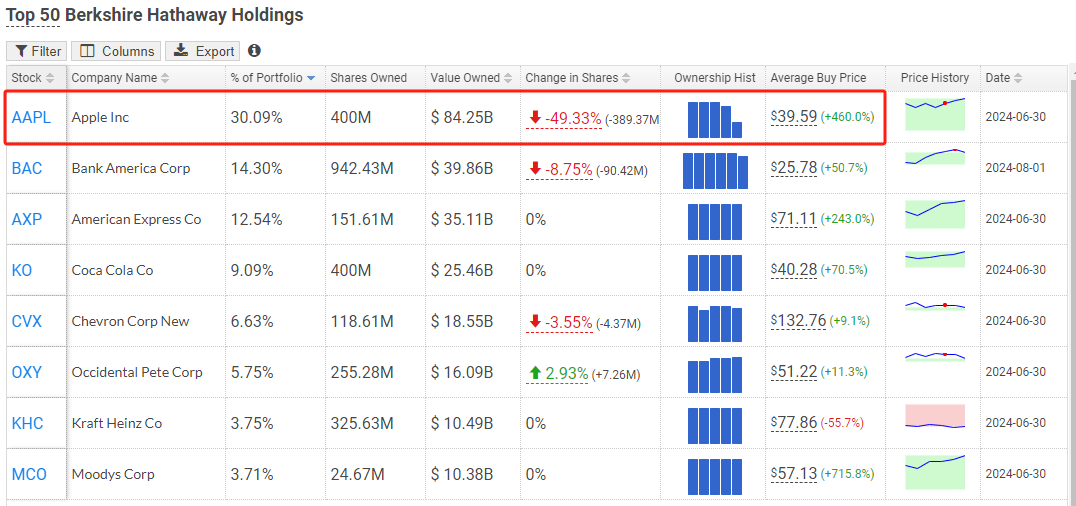The image size is (1076, 506).
Task: Click the Shares Owned column header
Action: (x=369, y=78)
